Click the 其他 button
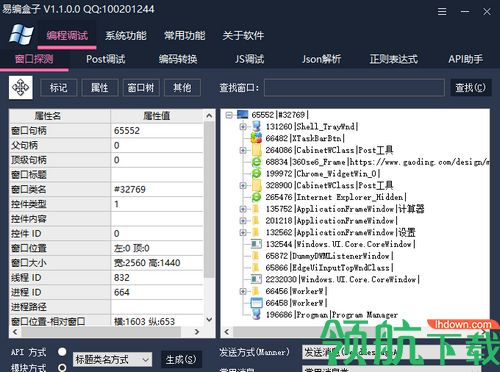The image size is (500, 372). [182, 88]
